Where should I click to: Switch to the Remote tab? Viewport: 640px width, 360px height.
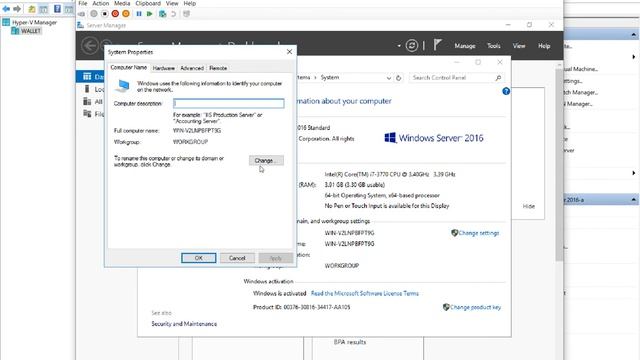pyautogui.click(x=218, y=68)
